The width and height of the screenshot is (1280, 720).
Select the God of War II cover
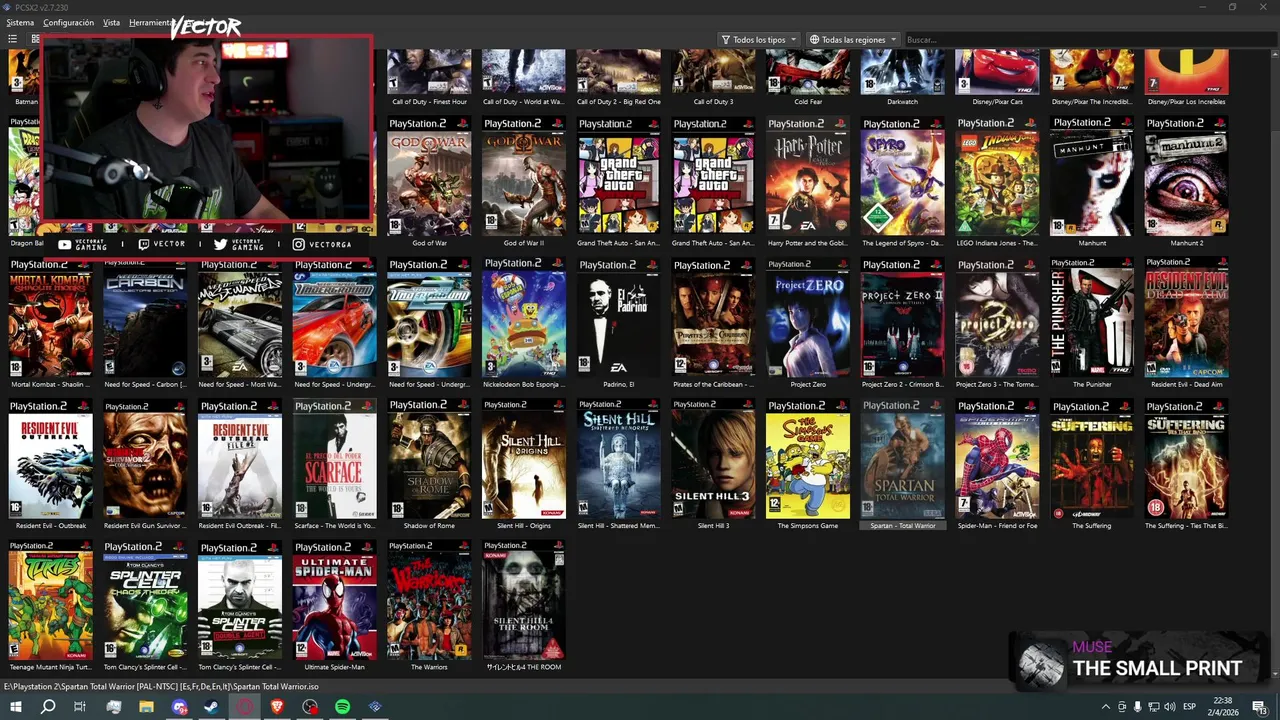click(523, 176)
